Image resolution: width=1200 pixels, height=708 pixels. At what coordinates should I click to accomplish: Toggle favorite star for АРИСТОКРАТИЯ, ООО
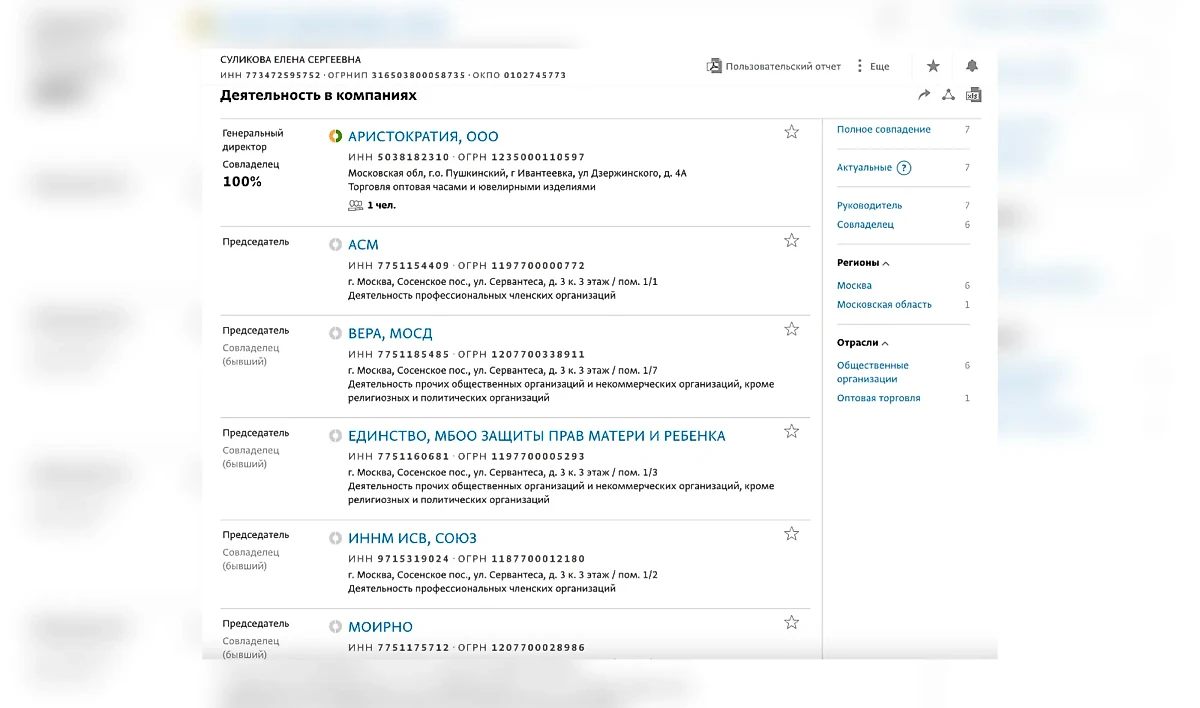[791, 132]
